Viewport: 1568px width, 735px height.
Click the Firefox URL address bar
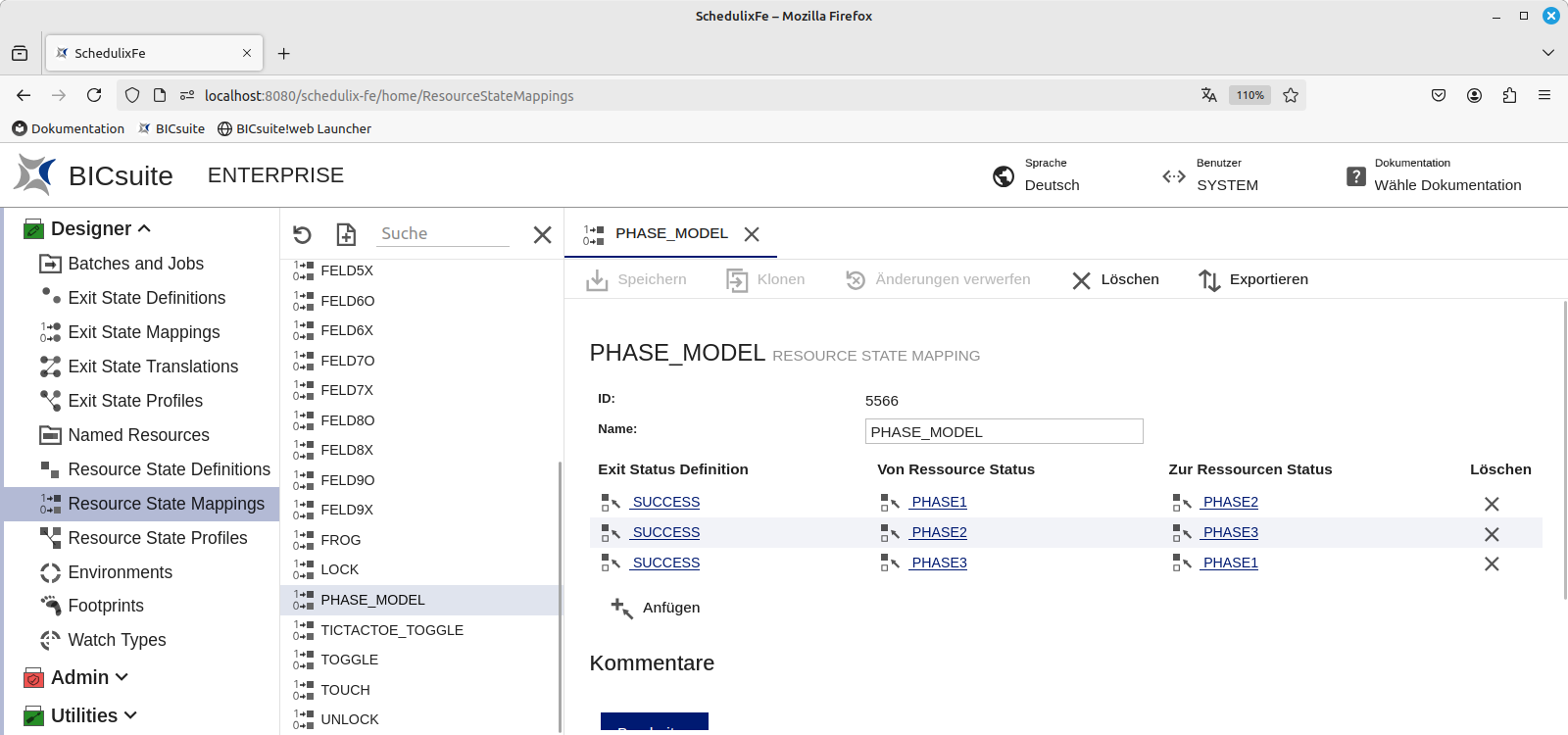(x=686, y=95)
